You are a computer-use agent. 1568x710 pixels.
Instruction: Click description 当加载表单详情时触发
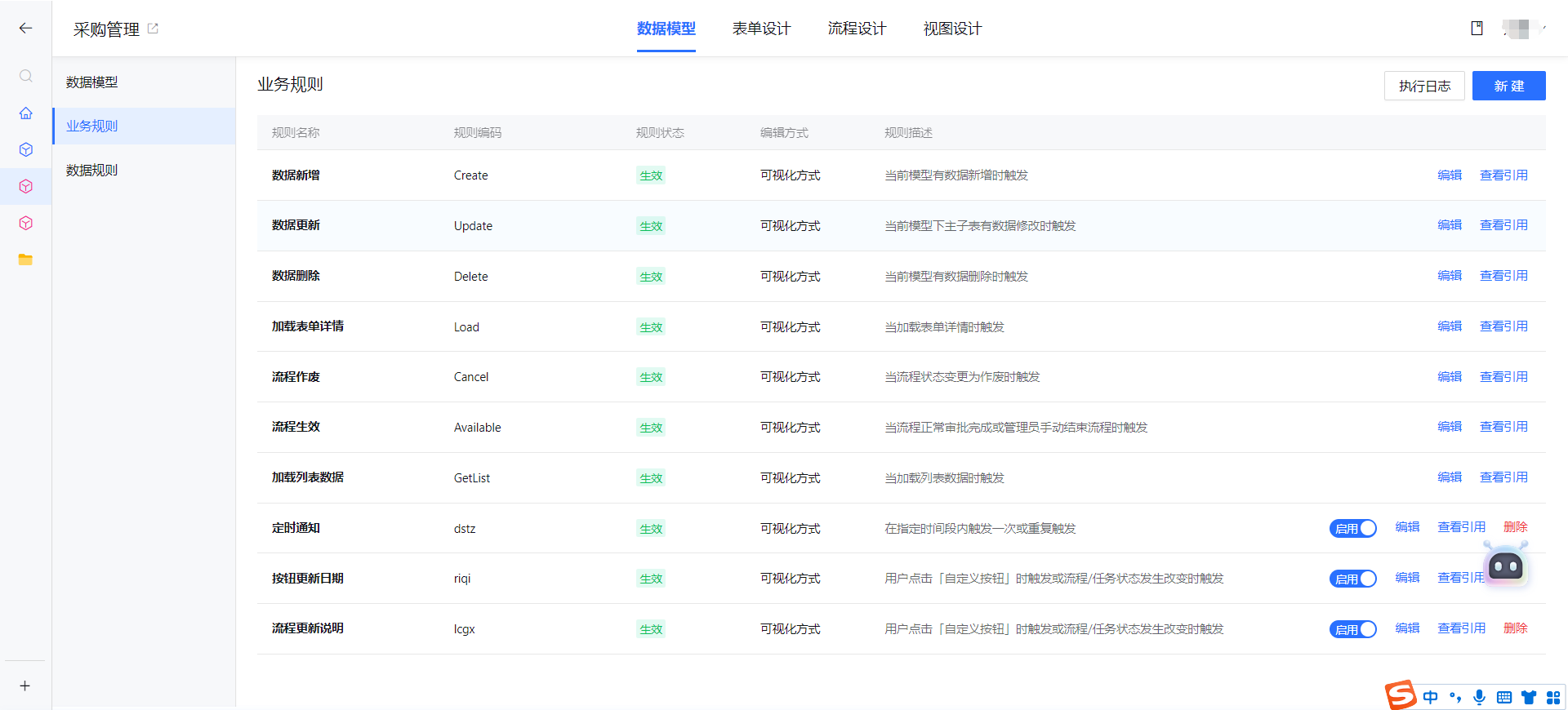tap(944, 326)
